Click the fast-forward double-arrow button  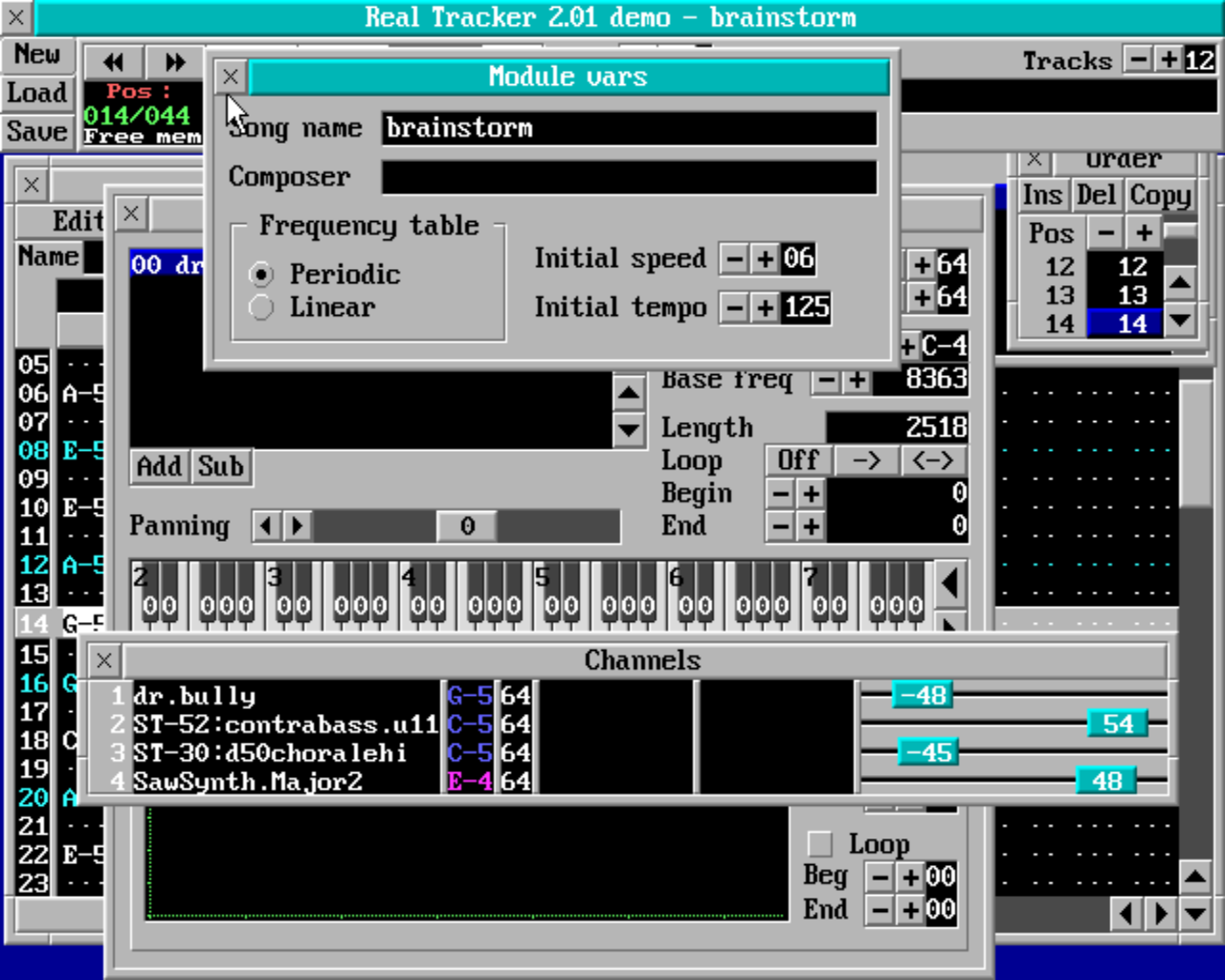tap(174, 62)
